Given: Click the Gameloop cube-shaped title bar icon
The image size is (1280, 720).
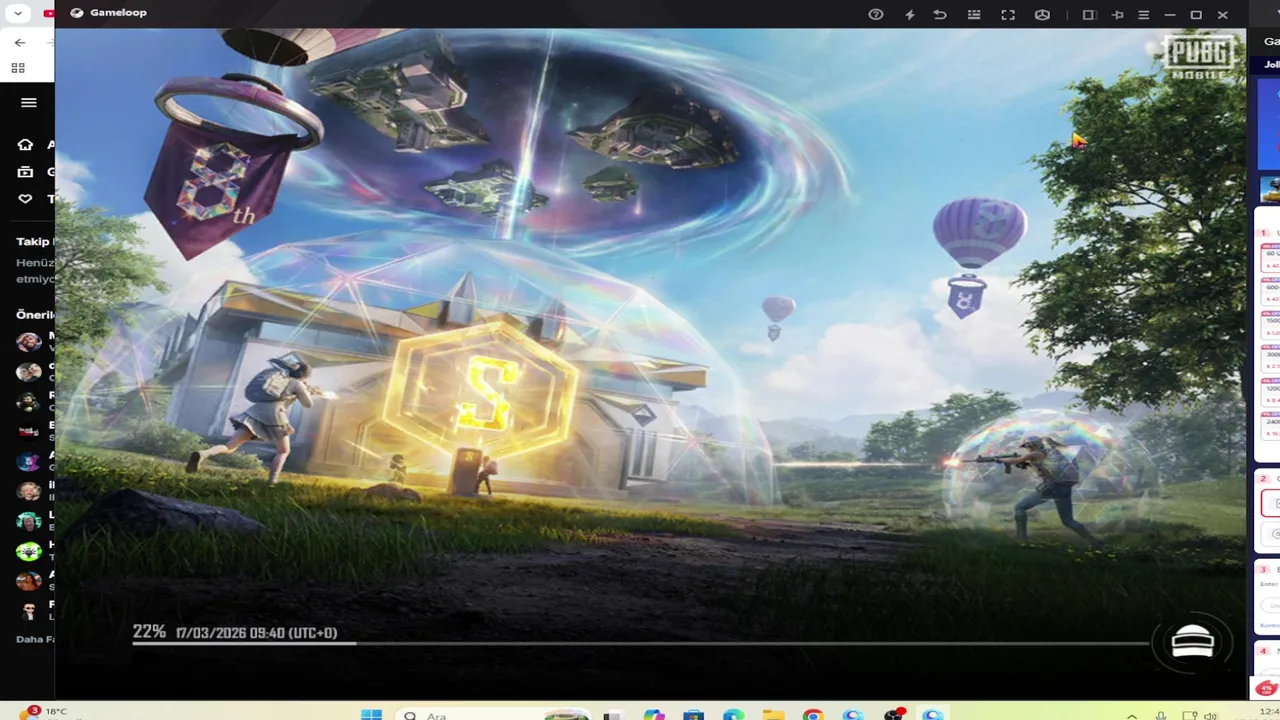Looking at the screenshot, I should click(x=1042, y=15).
